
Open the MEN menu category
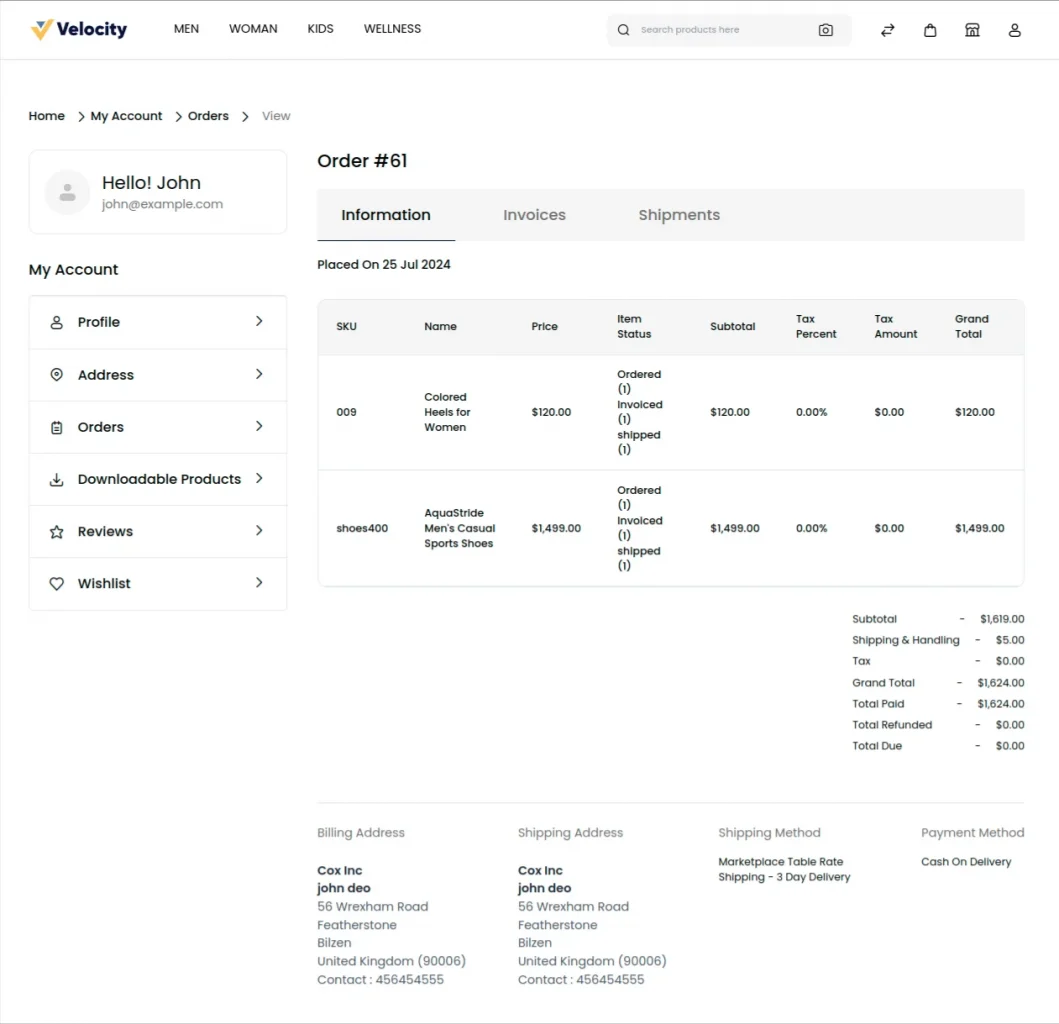pyautogui.click(x=186, y=29)
